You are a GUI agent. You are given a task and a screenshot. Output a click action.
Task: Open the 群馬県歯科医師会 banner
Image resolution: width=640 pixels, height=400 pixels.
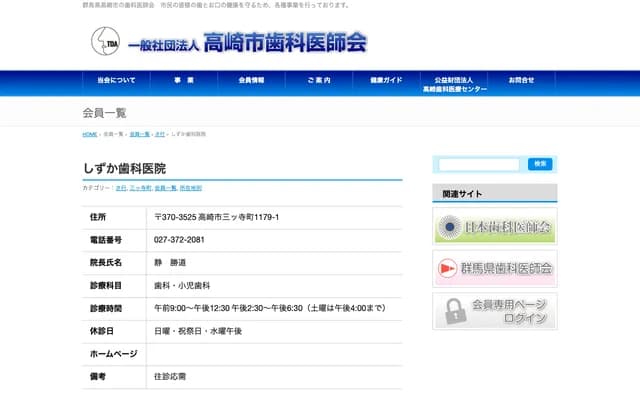point(495,268)
